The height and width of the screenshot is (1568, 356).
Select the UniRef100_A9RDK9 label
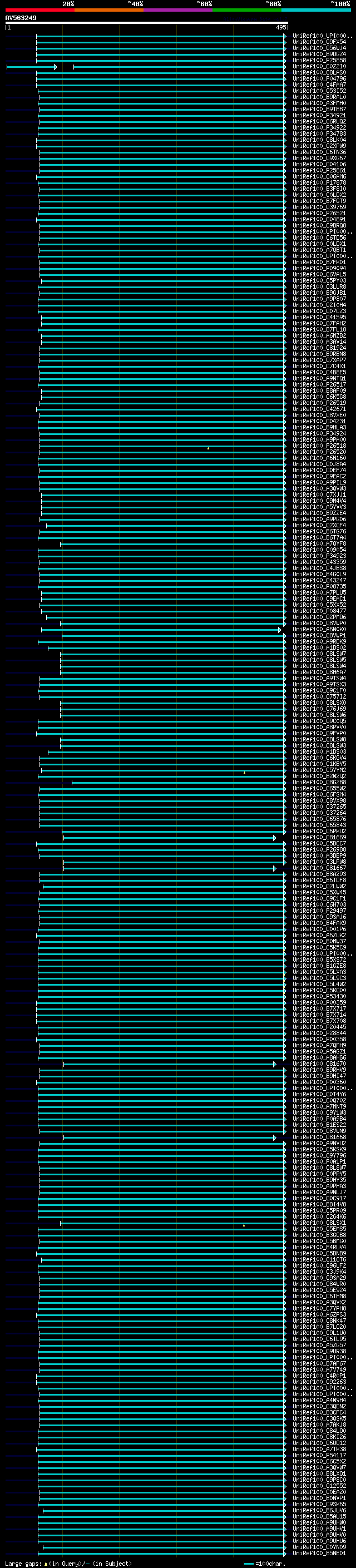(319, 641)
